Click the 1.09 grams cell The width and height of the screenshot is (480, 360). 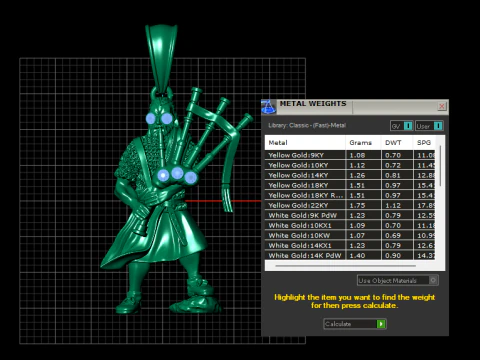point(363,225)
